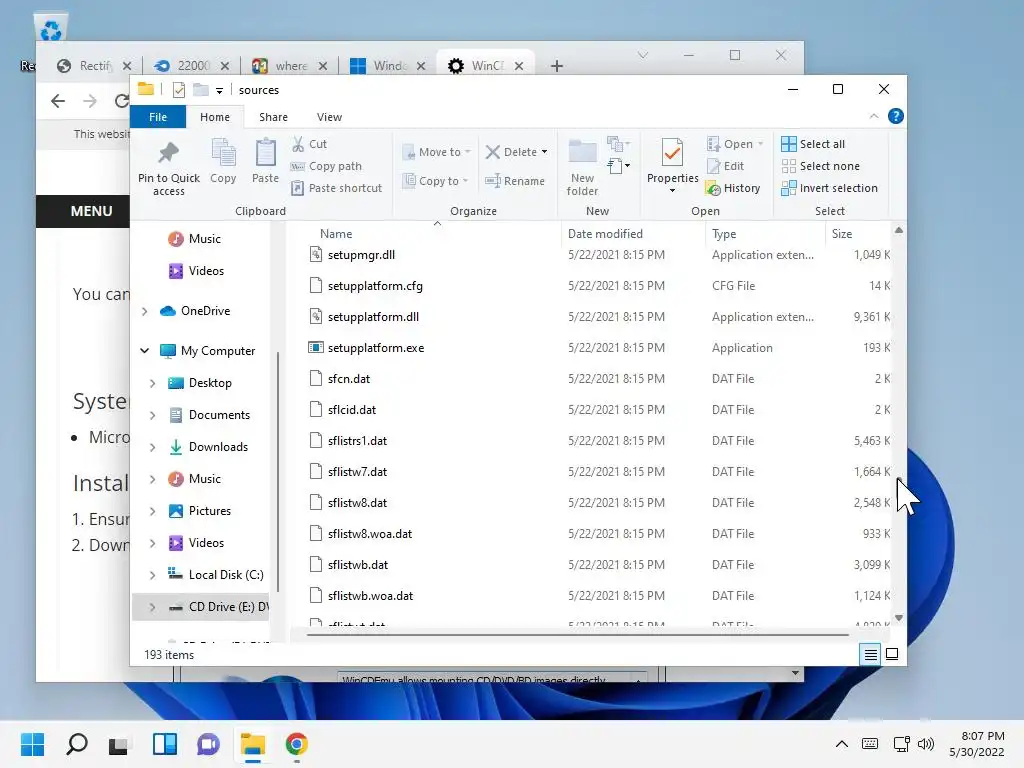Screen dimensions: 1024x768
Task: Close the 22000 browser tab
Action: tap(225, 66)
